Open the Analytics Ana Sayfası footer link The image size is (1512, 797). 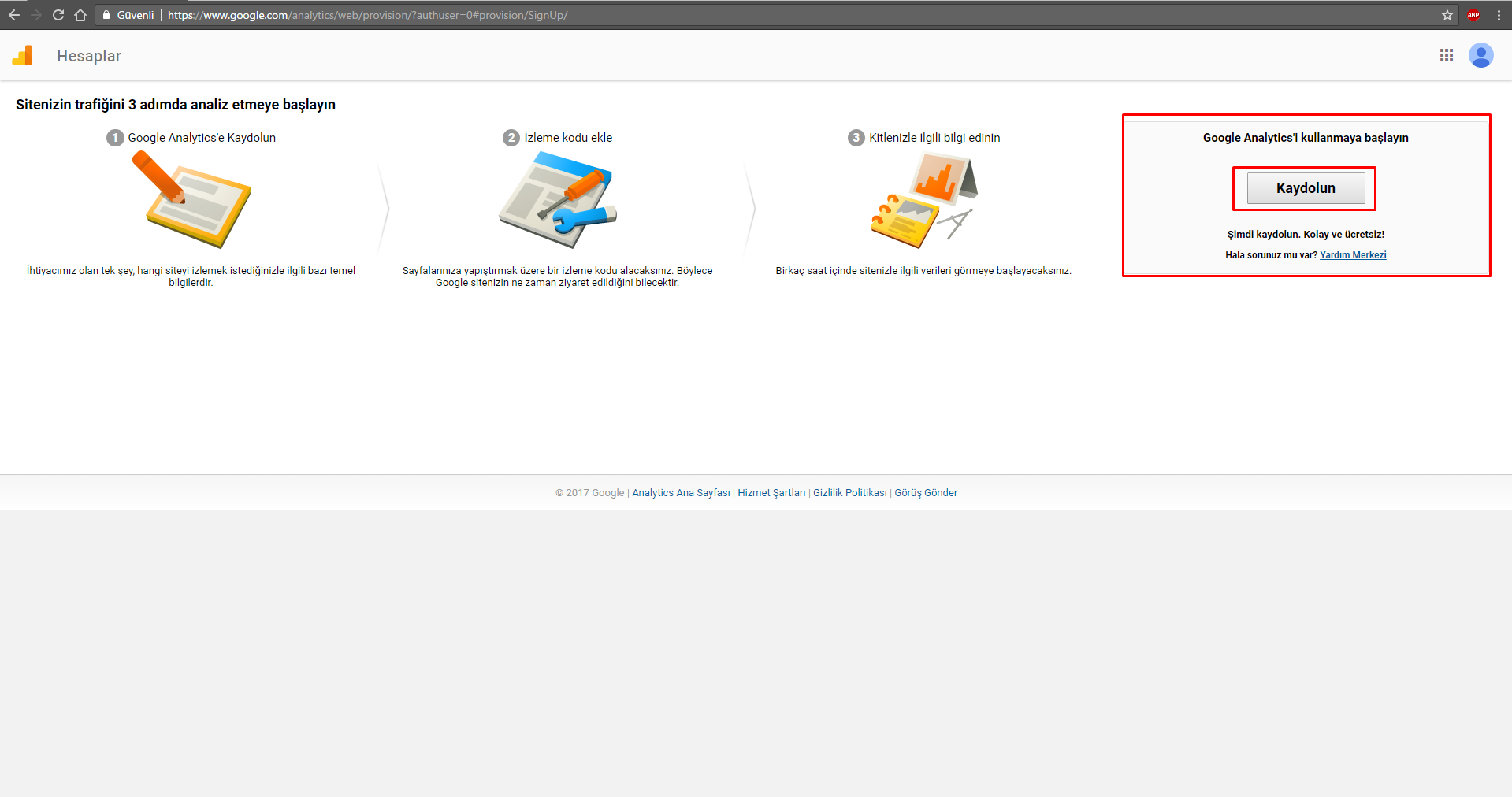pyautogui.click(x=681, y=493)
